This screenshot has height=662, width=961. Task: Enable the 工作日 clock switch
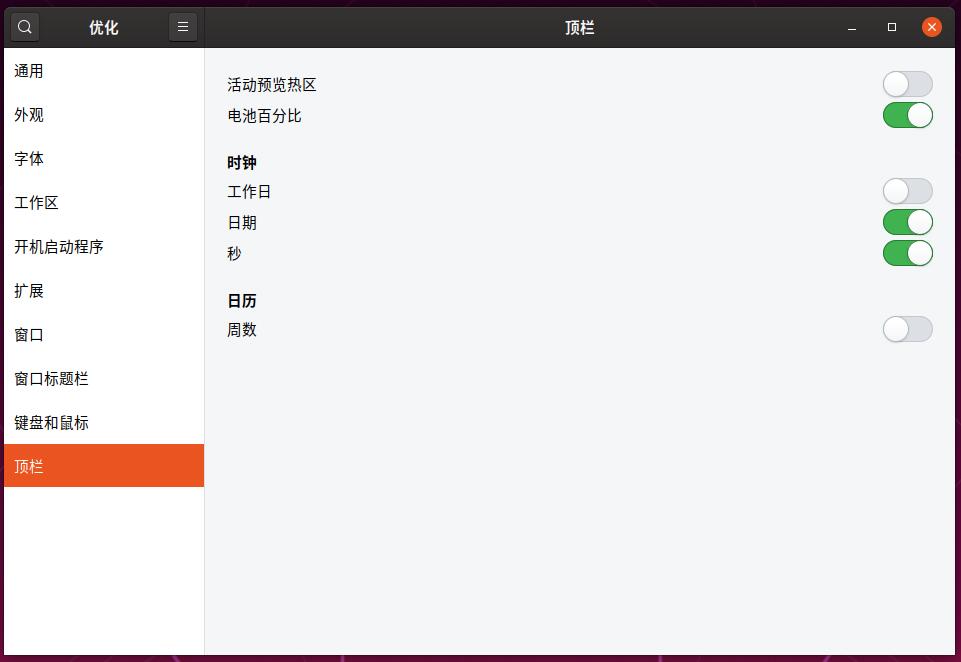[x=908, y=191]
